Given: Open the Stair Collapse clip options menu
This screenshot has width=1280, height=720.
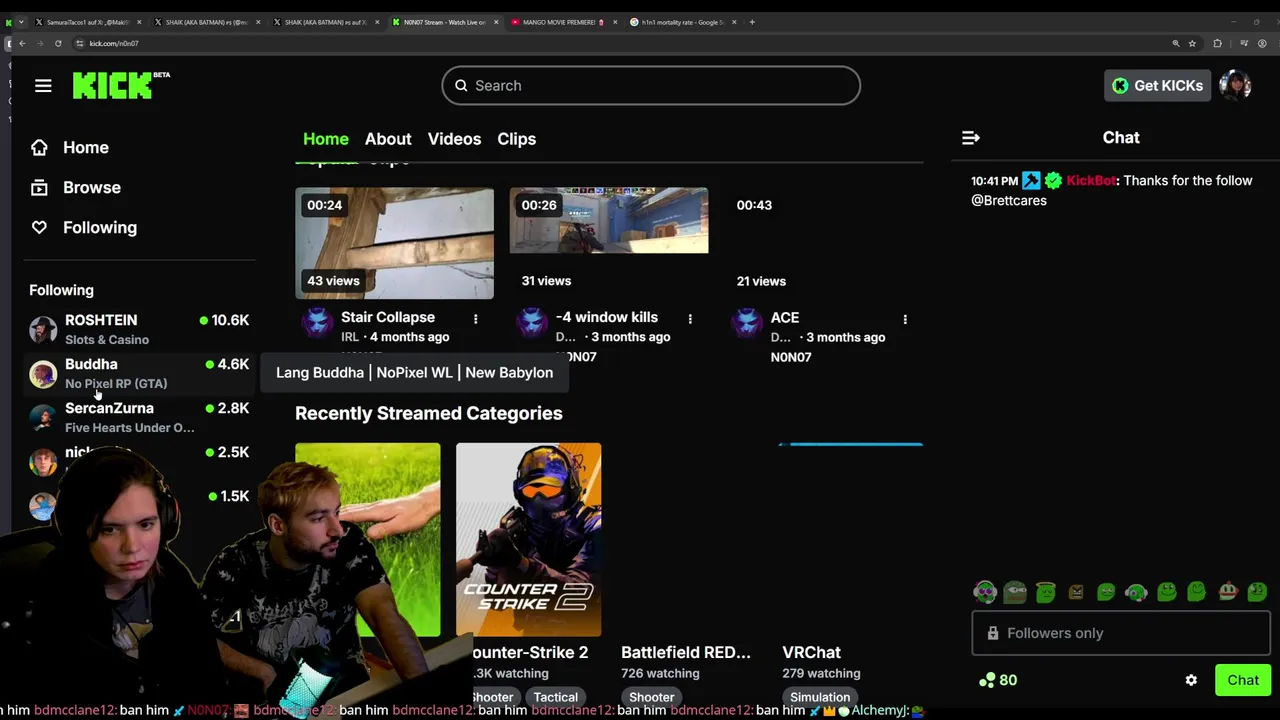Looking at the screenshot, I should 475,318.
